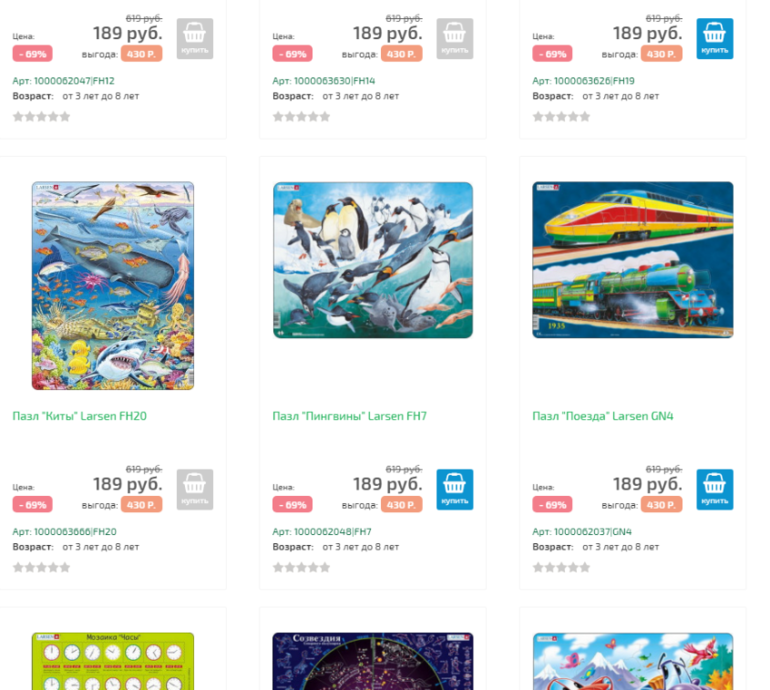Open the 'Пингвины' Larsen FH7 puzzle link

click(350, 416)
